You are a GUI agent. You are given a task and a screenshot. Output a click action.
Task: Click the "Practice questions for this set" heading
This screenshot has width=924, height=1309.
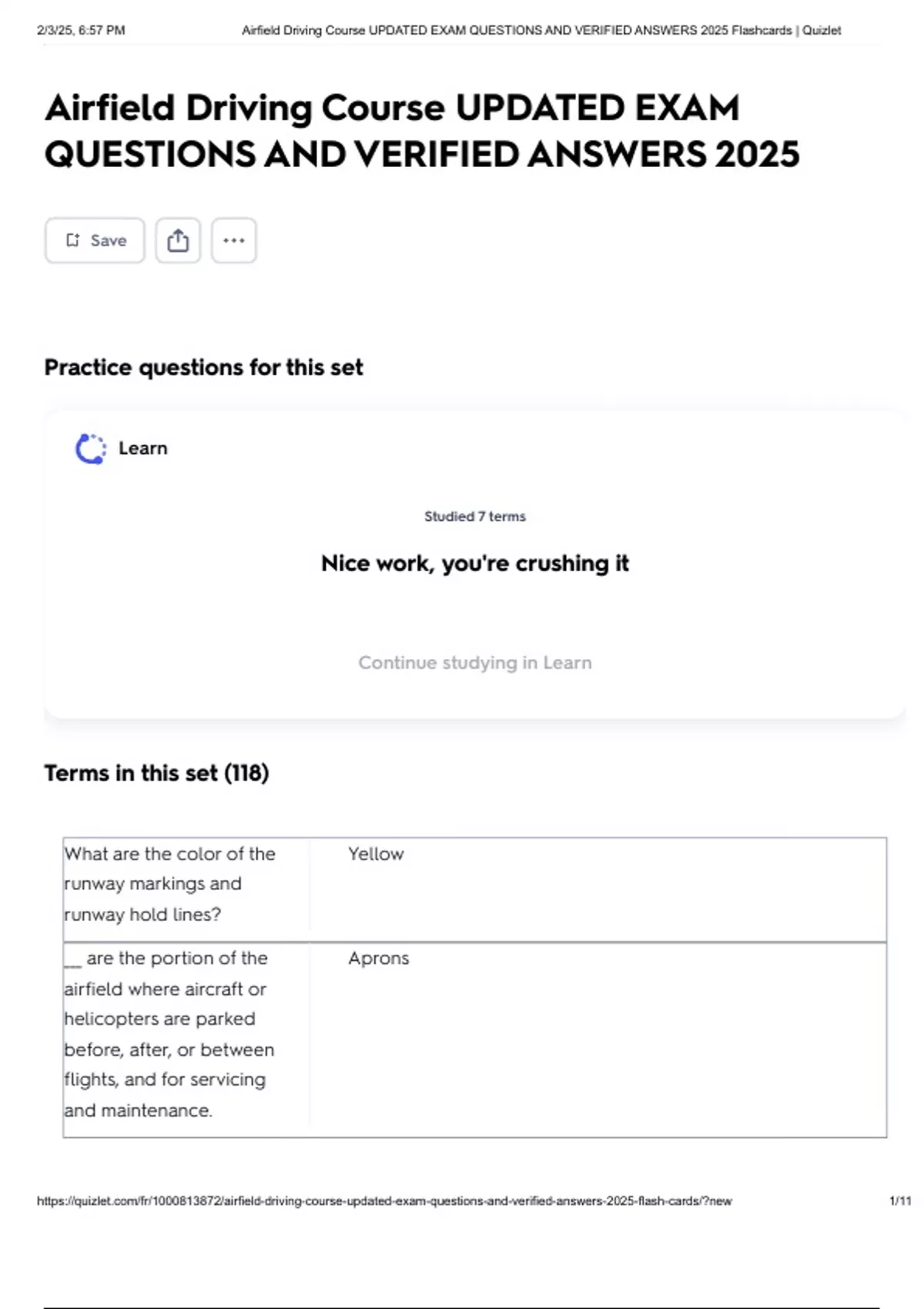pyautogui.click(x=203, y=367)
